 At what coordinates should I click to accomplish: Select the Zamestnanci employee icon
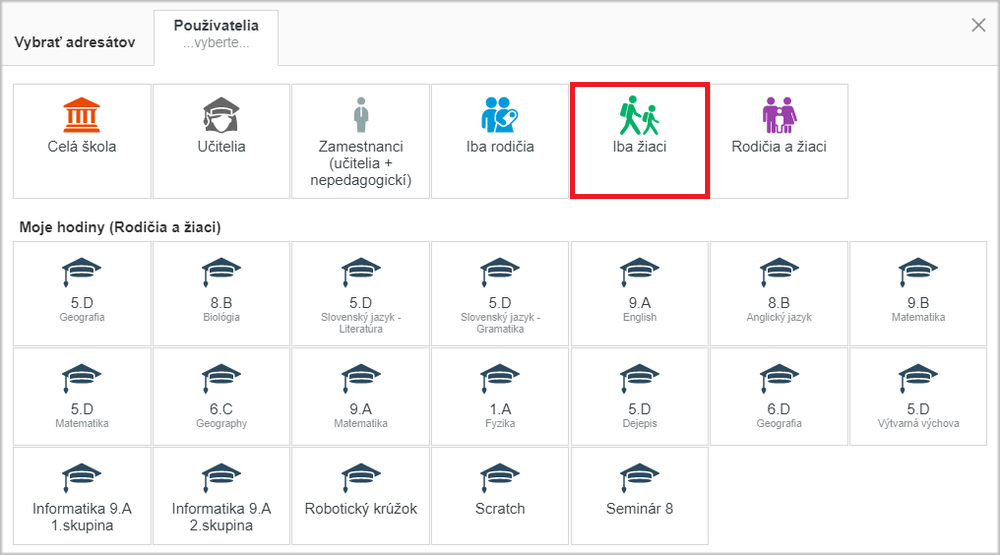coord(361,115)
